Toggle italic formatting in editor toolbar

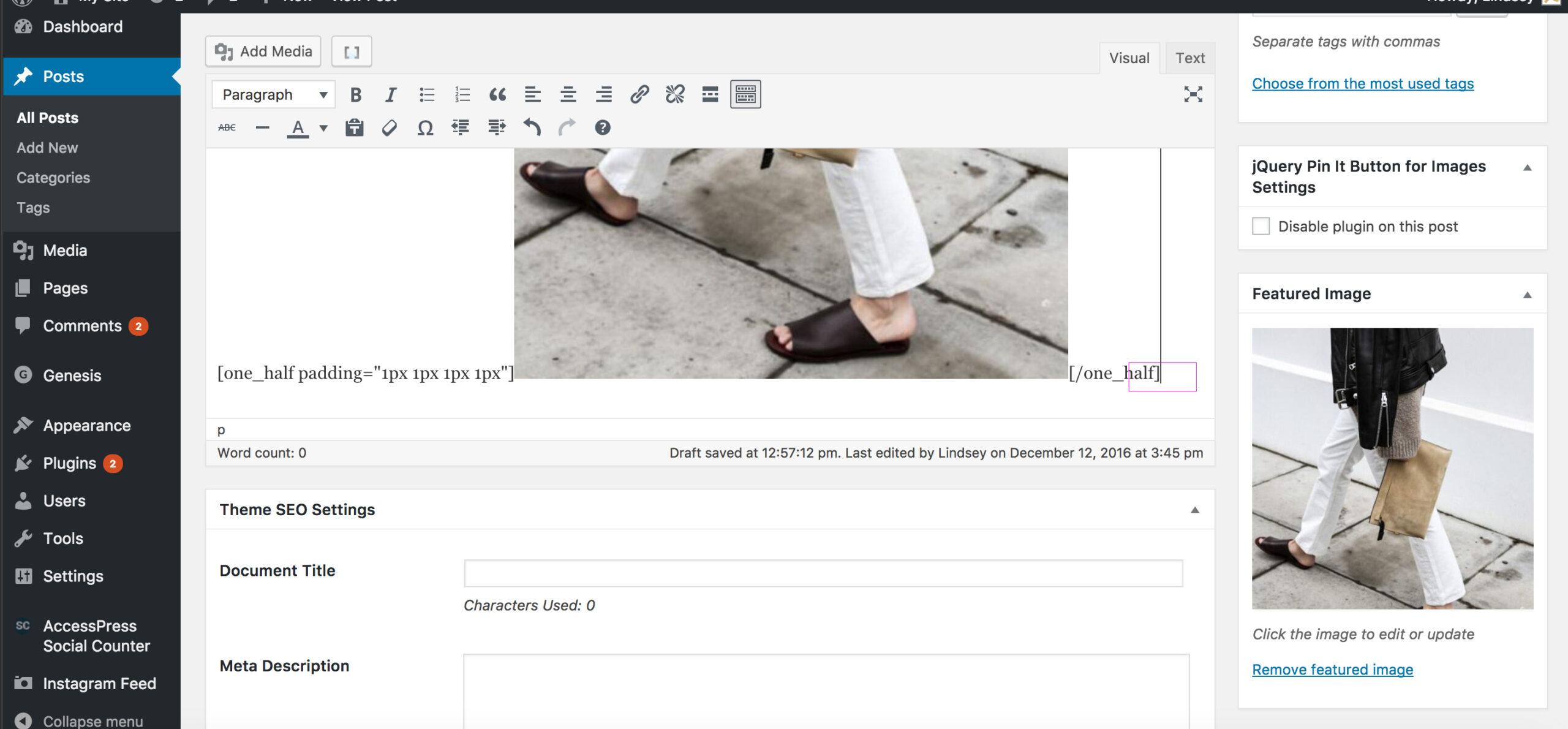tap(390, 94)
